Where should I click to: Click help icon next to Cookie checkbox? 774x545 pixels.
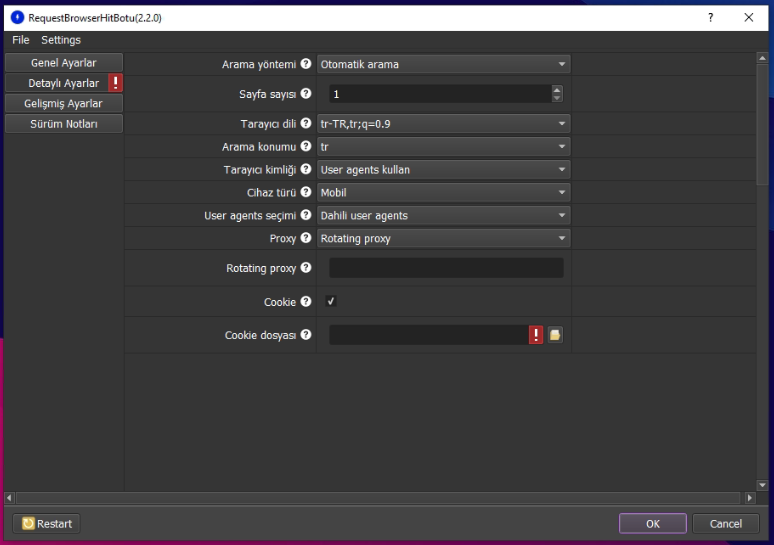(306, 301)
